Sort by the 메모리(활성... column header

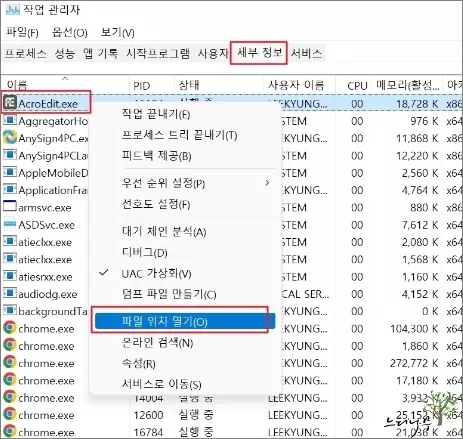pos(407,84)
